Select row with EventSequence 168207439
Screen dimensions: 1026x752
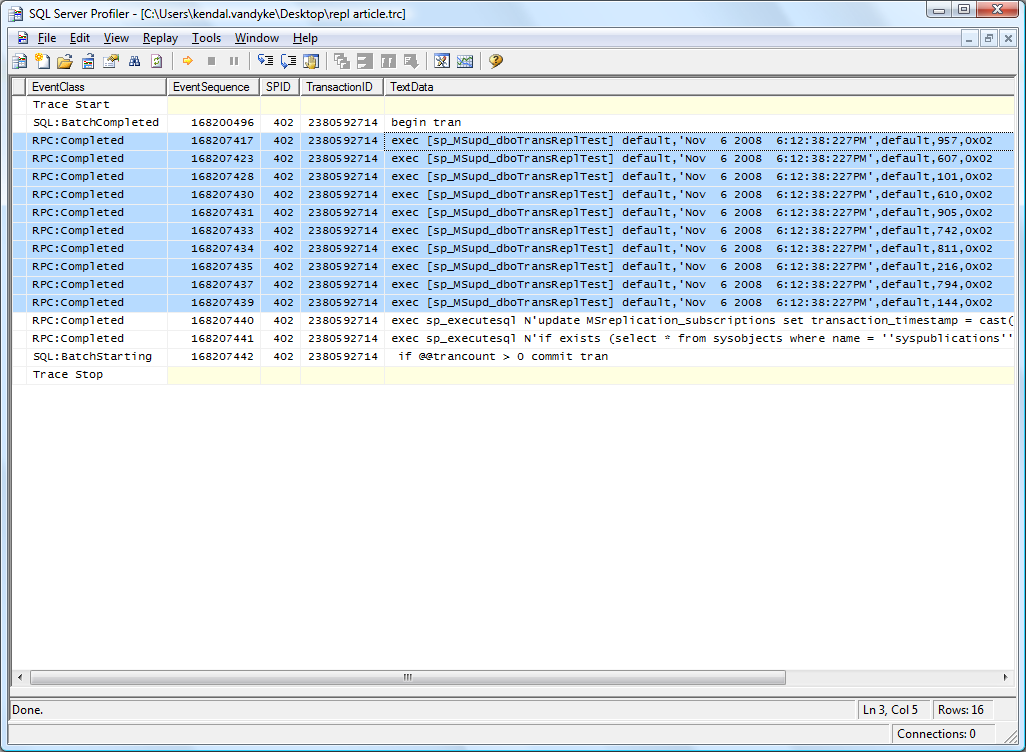pos(513,302)
